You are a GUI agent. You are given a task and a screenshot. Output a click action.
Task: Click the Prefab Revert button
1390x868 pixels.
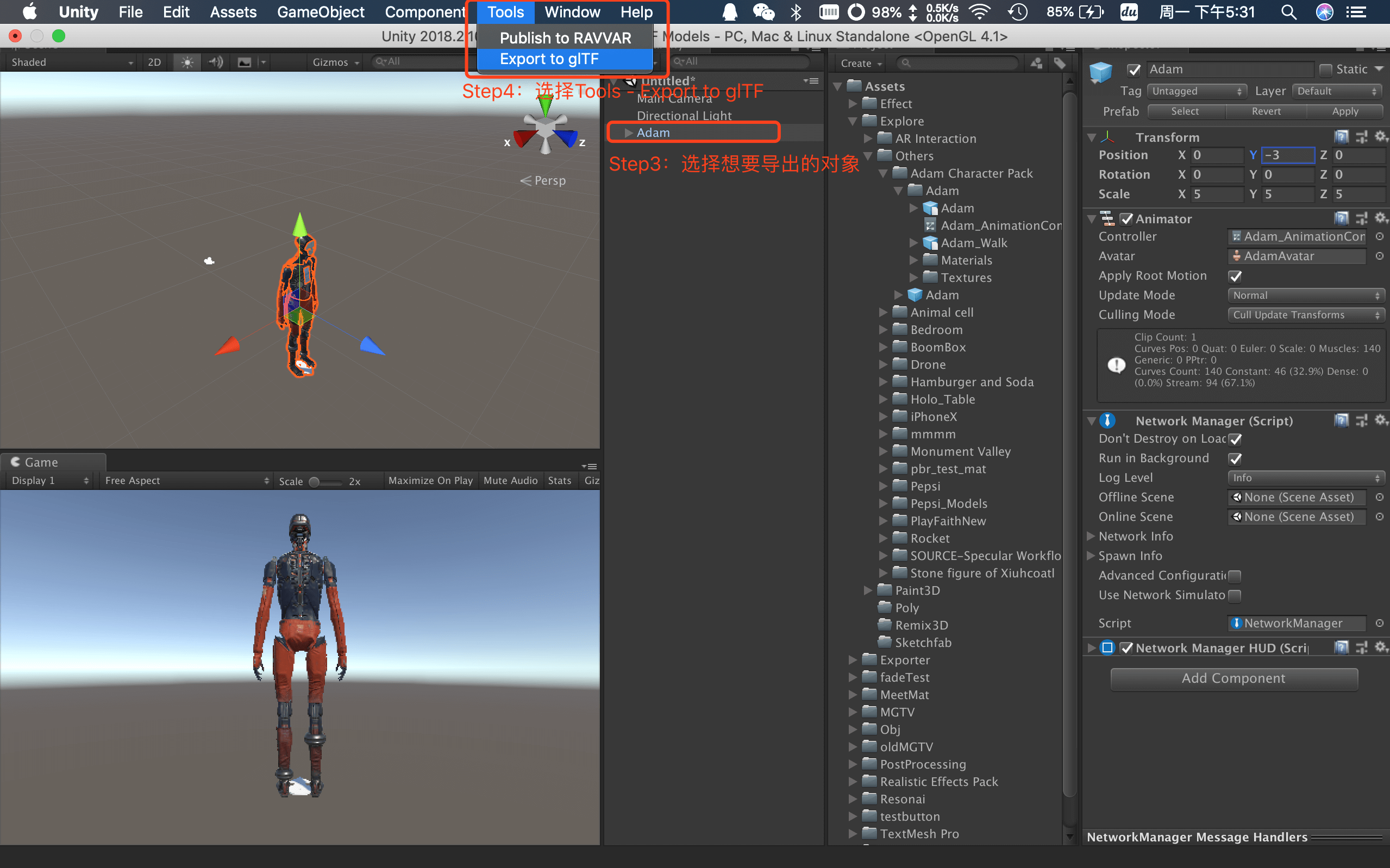(1266, 111)
